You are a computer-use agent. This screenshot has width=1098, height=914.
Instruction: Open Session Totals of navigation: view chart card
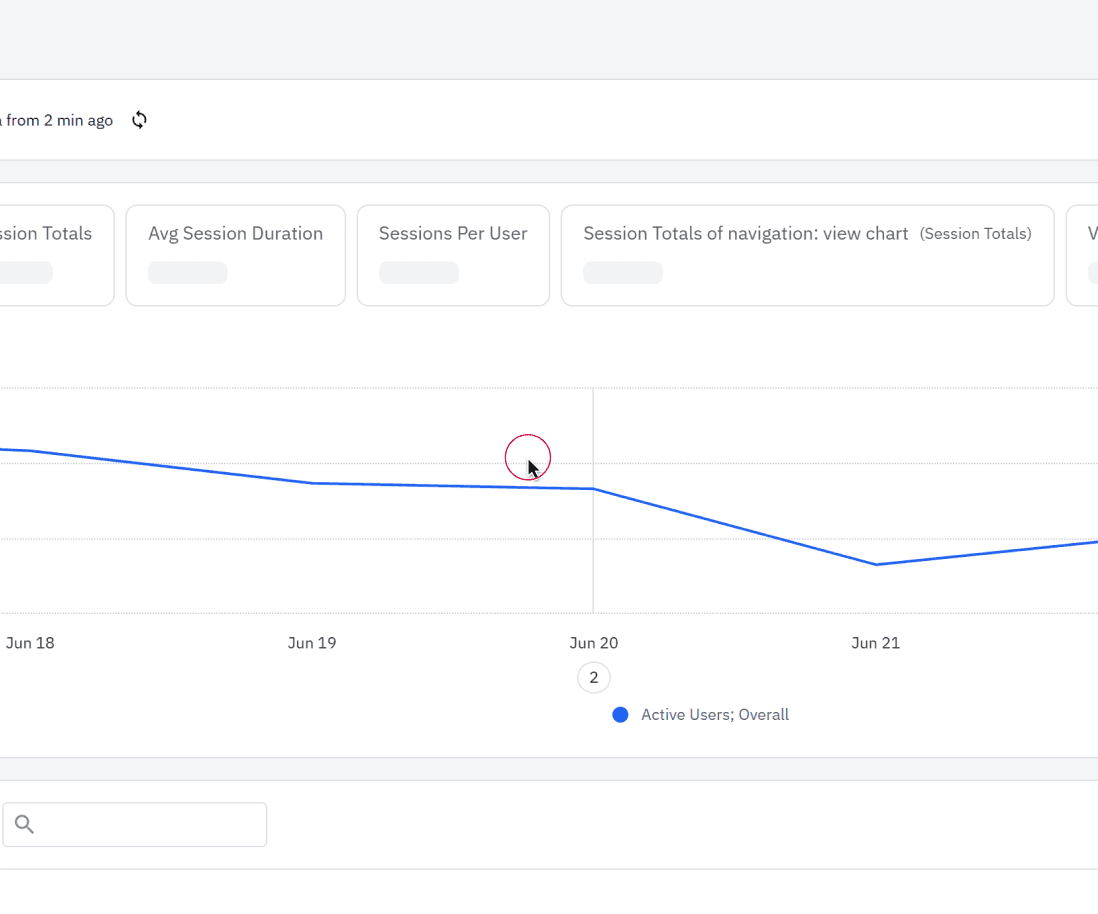(x=807, y=255)
